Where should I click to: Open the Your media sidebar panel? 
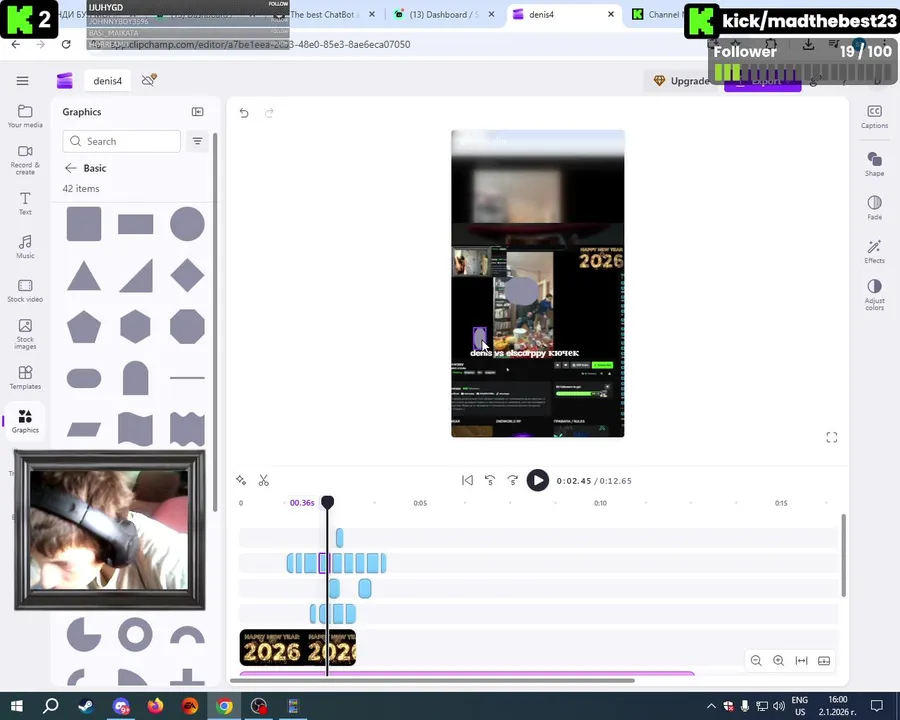(x=25, y=116)
